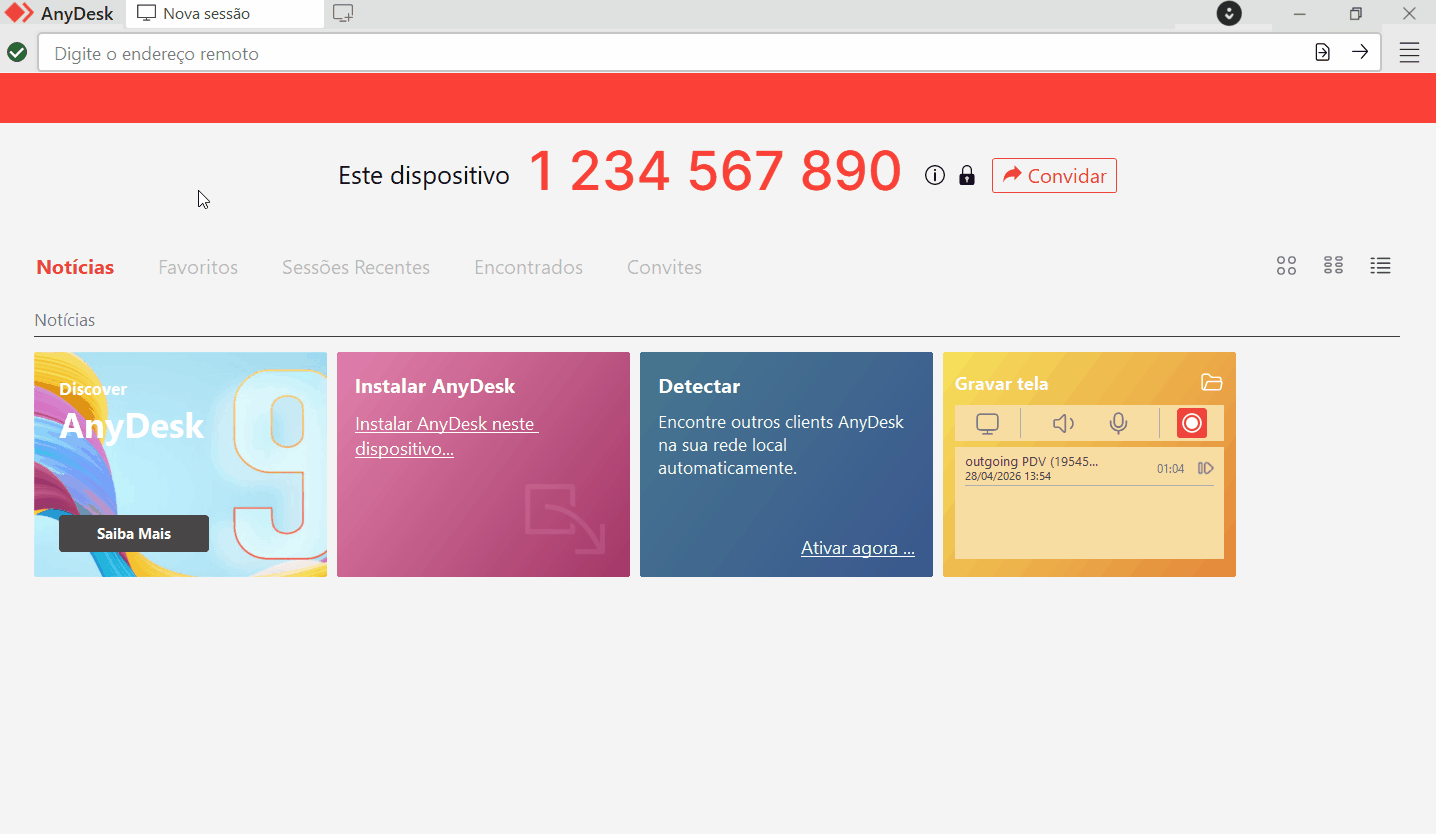1436x834 pixels.
Task: Click the 01:04 recording duration
Action: (x=1170, y=469)
